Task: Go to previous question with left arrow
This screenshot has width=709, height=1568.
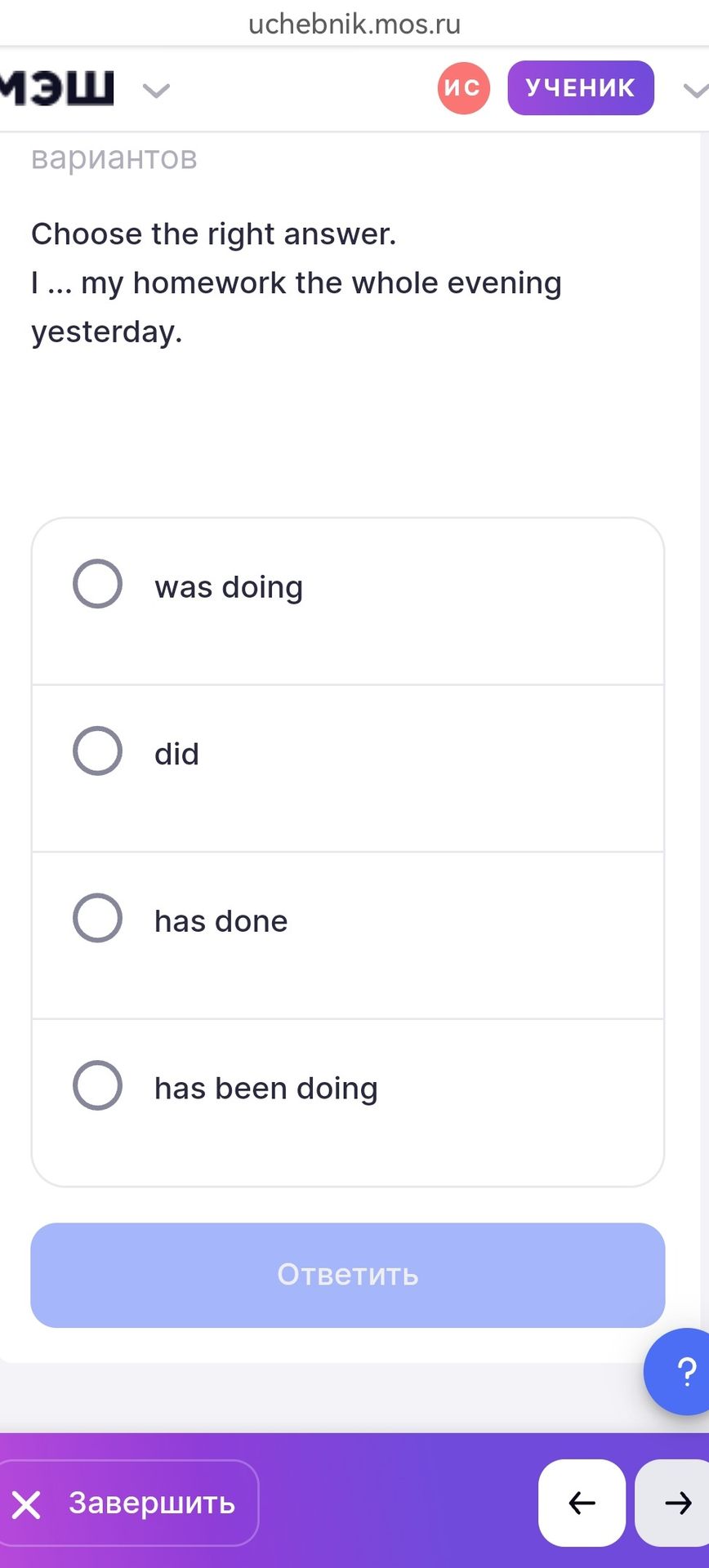Action: coord(582,1503)
